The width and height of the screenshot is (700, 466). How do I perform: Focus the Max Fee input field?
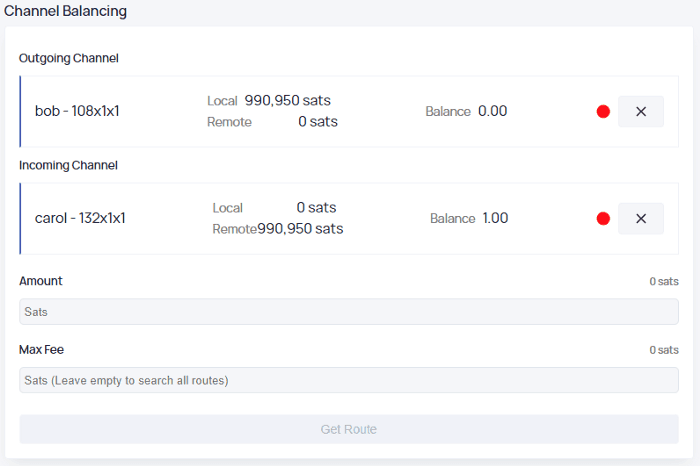(x=349, y=380)
